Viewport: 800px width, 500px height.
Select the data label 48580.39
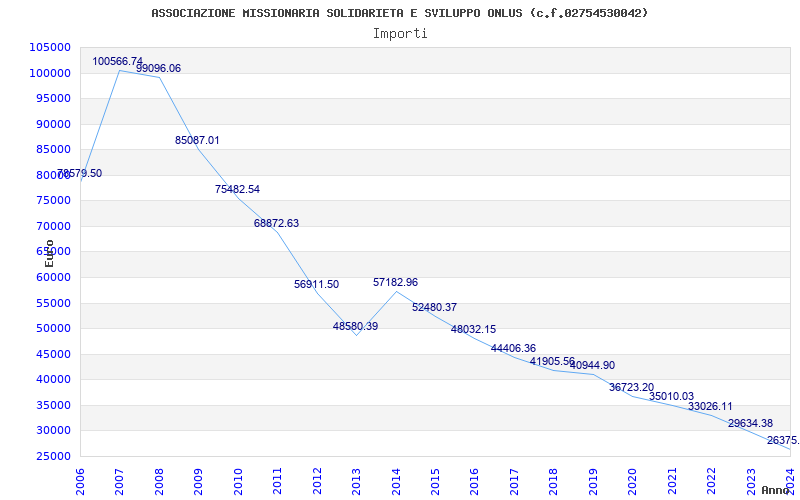coord(356,327)
